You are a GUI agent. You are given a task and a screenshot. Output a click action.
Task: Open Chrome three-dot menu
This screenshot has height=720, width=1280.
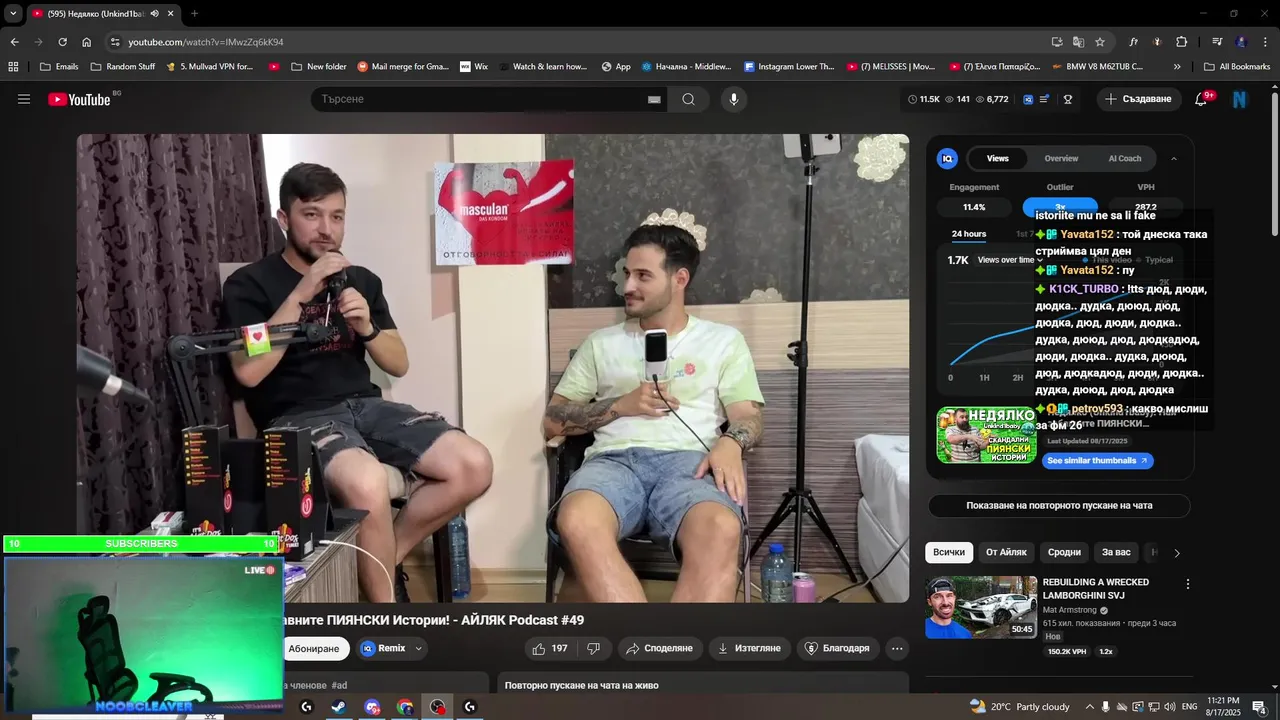[1265, 42]
